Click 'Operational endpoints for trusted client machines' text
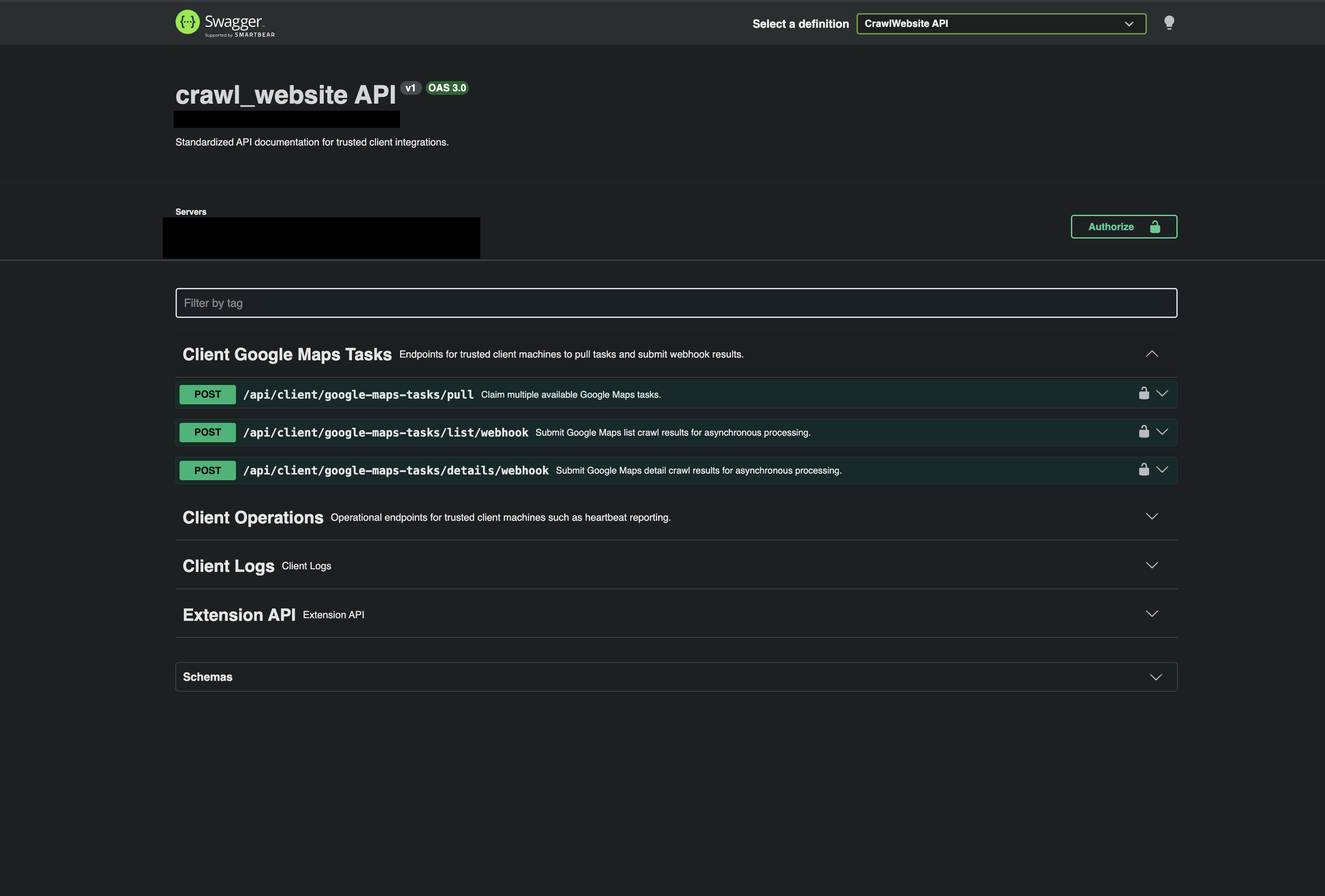 click(501, 518)
